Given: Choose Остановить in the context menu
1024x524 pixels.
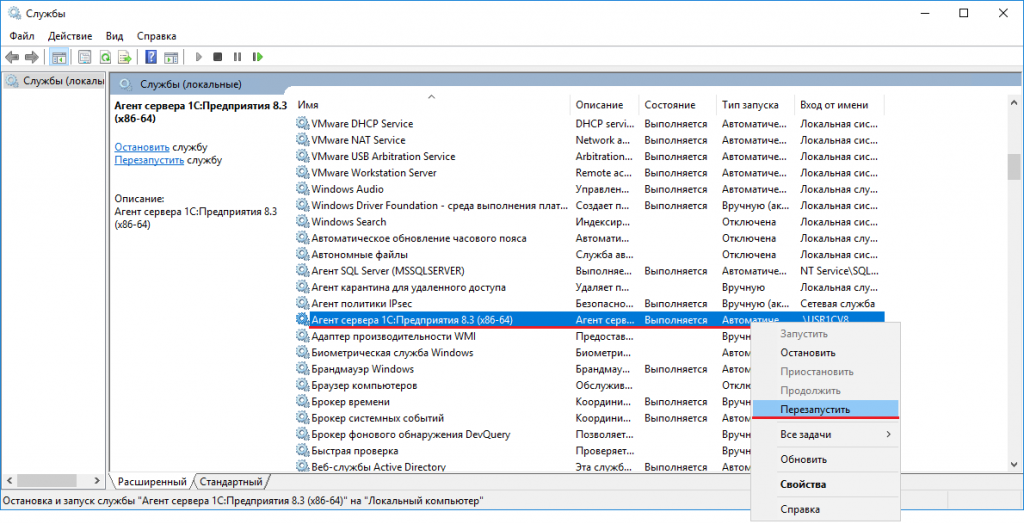Looking at the screenshot, I should [x=825, y=353].
